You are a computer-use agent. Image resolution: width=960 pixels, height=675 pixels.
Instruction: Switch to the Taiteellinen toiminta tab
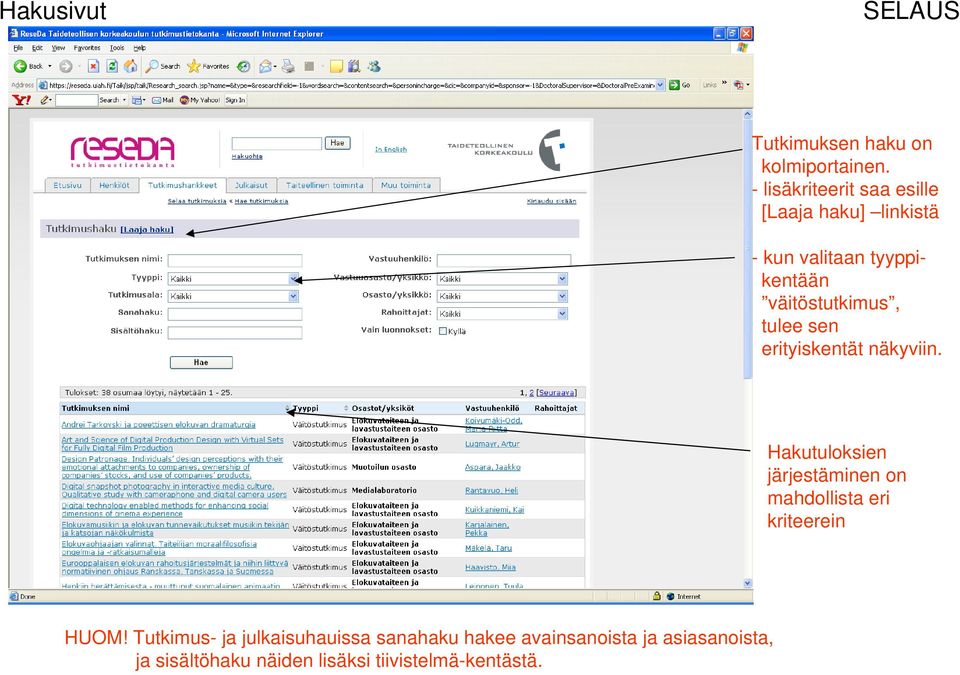click(x=324, y=185)
